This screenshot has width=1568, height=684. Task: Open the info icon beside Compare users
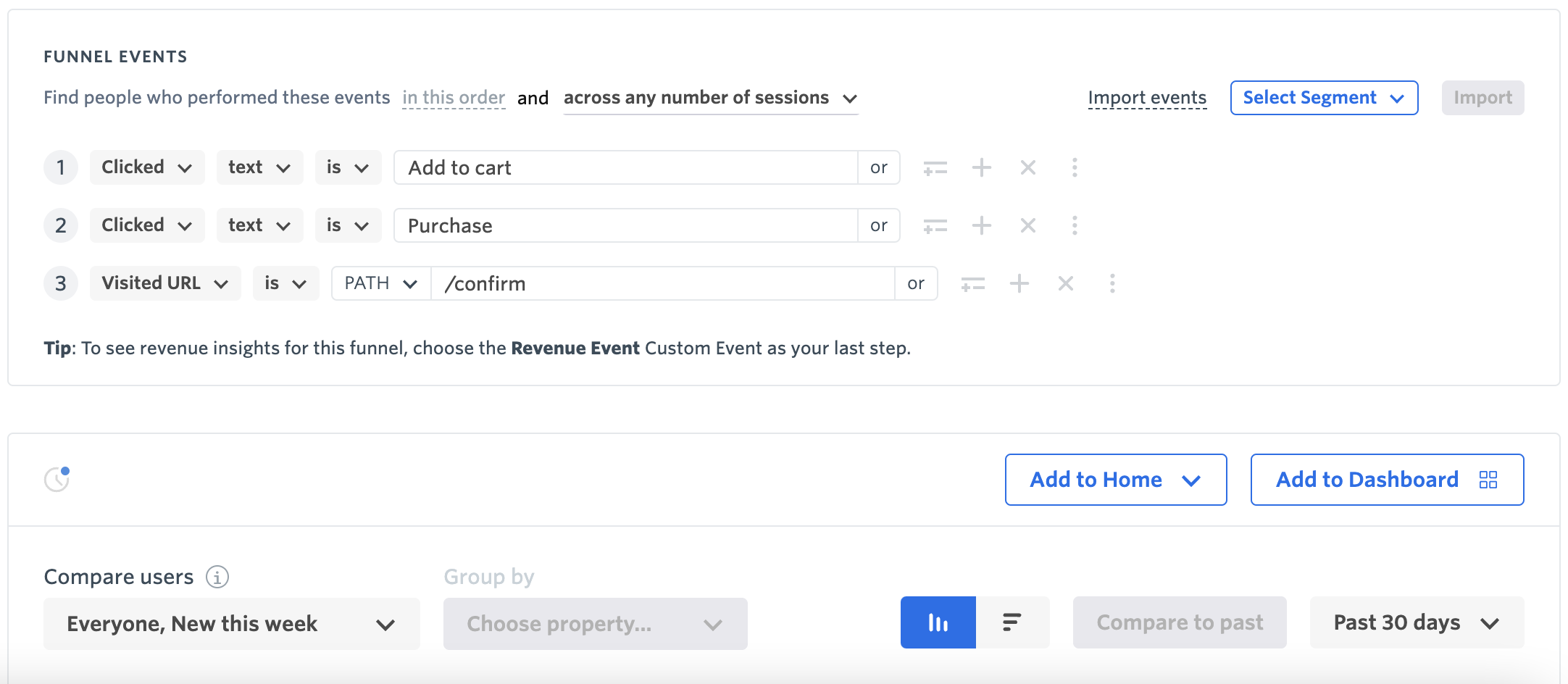click(x=217, y=577)
